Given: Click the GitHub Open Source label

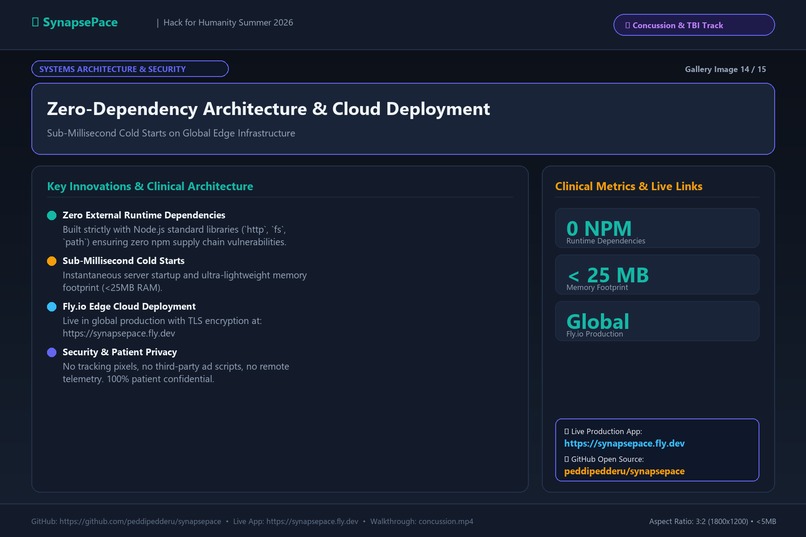Looking at the screenshot, I should click(604, 459).
